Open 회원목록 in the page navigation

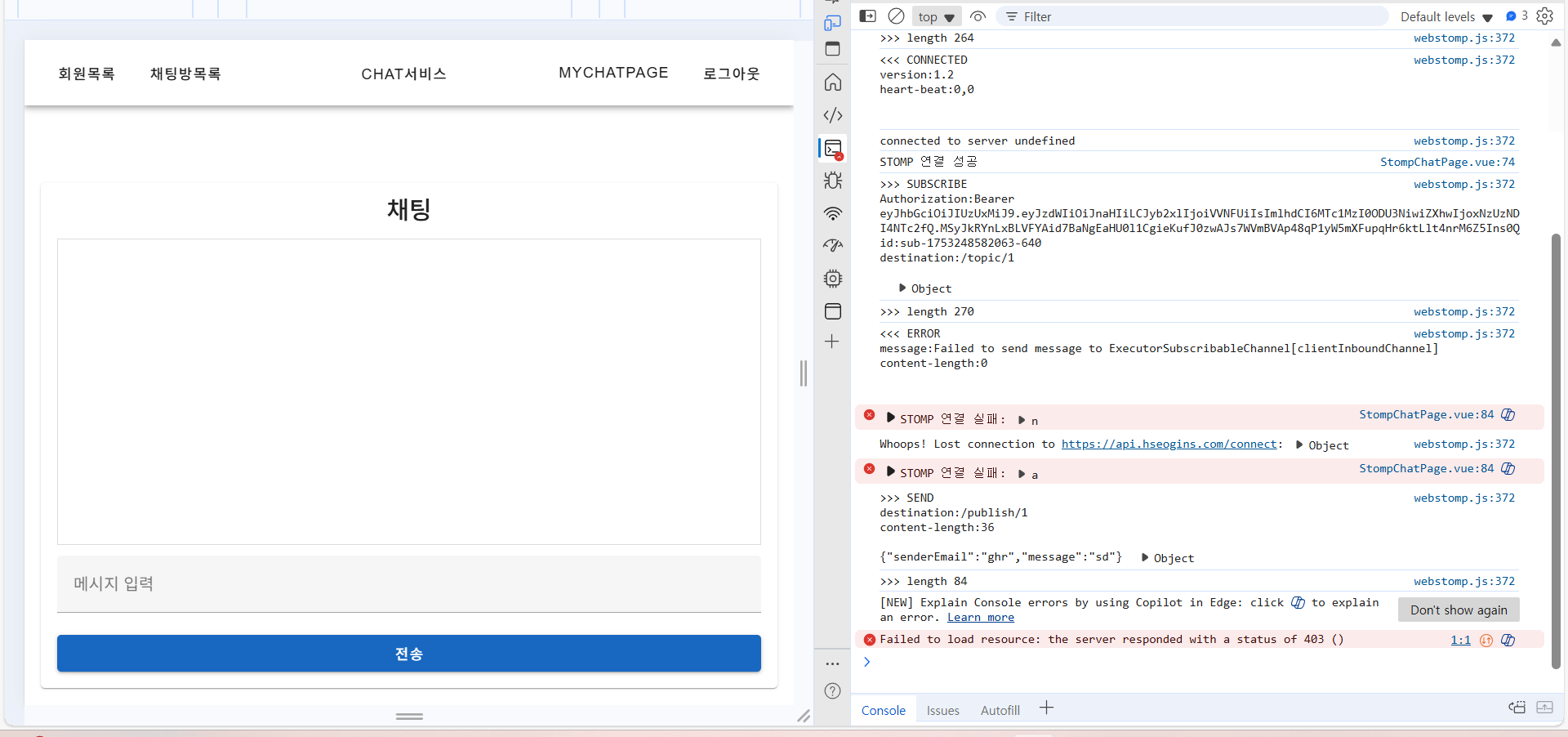pos(87,74)
